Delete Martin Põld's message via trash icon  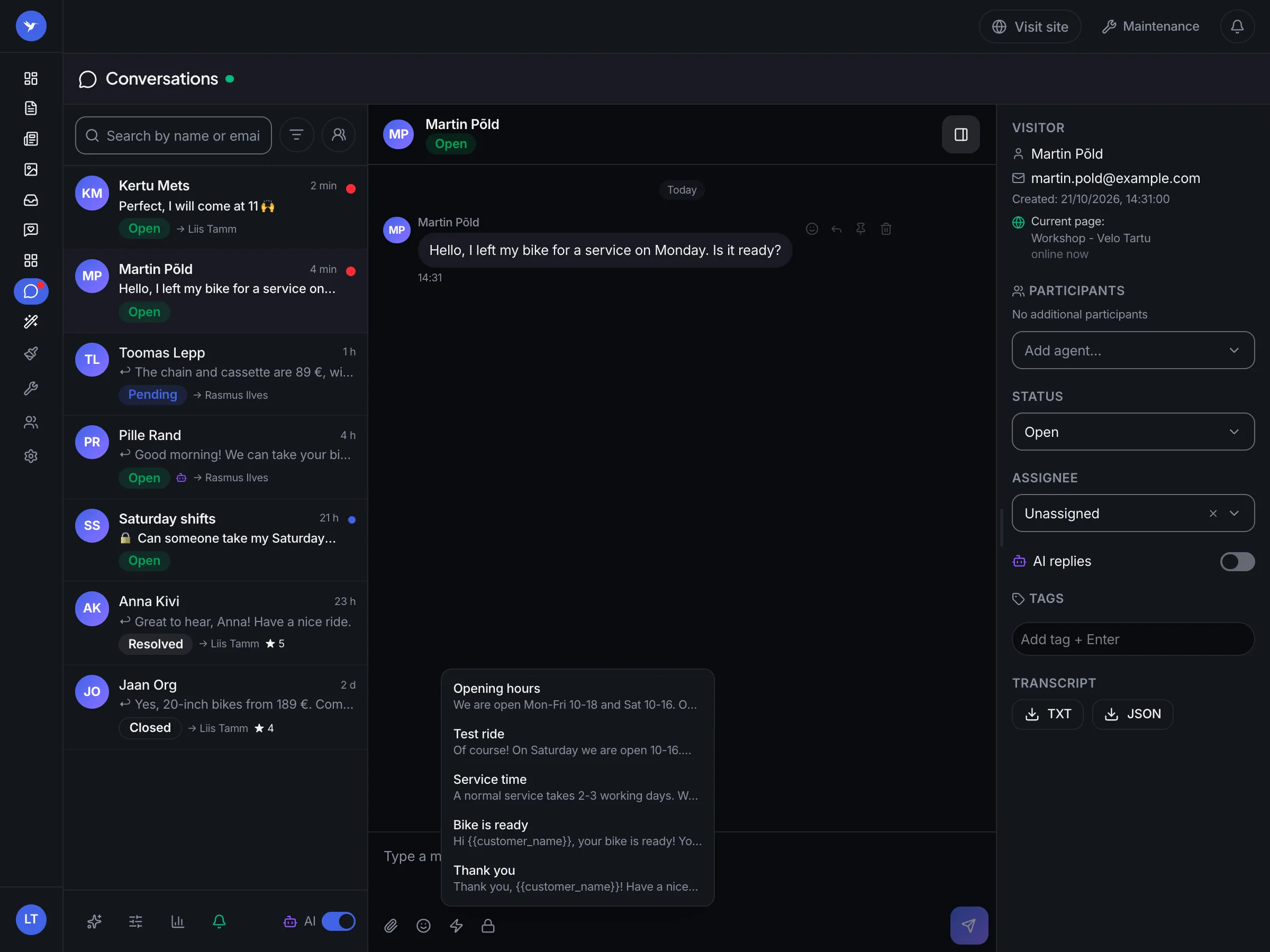click(886, 229)
